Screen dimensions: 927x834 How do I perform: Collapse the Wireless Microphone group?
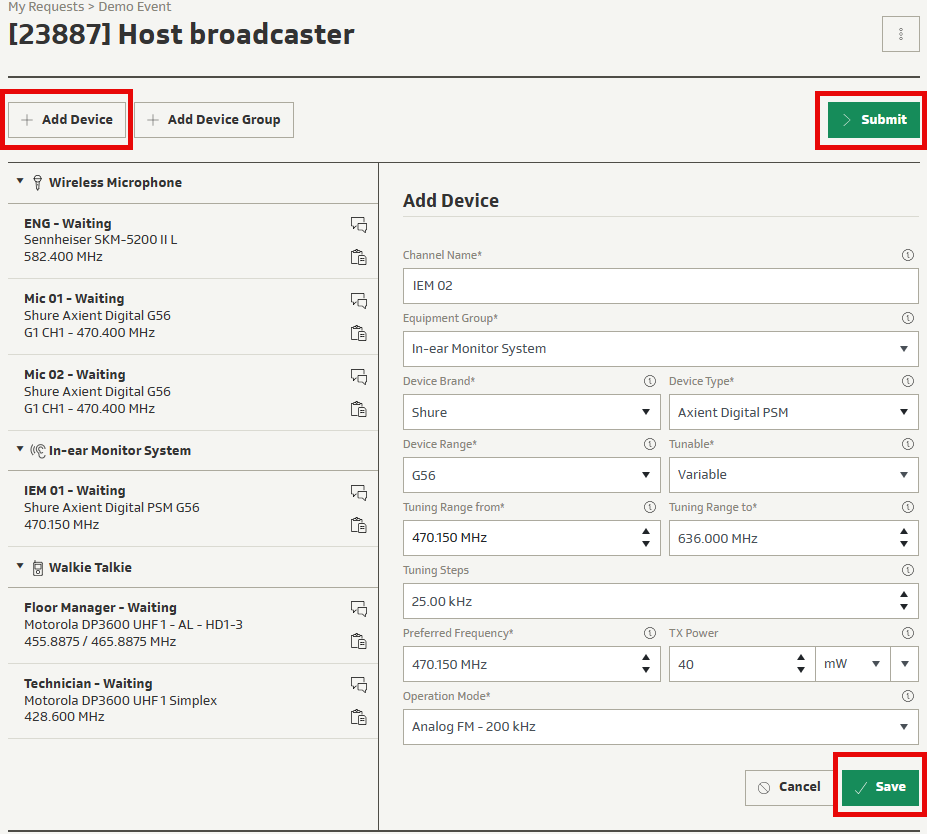[x=20, y=182]
